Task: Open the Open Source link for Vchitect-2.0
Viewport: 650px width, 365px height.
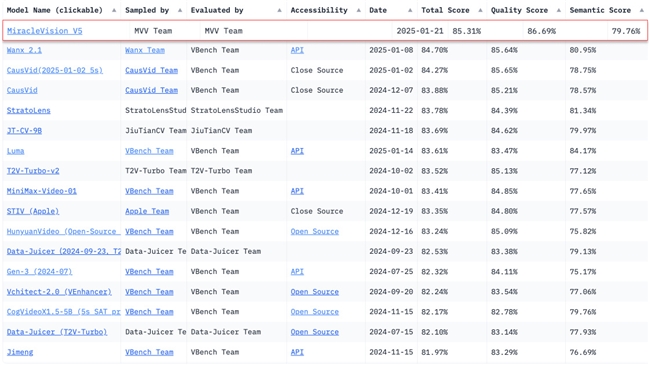Action: click(x=315, y=292)
